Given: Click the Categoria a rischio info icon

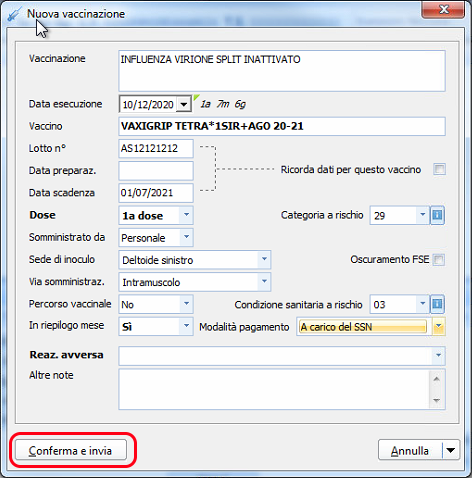Looking at the screenshot, I should point(437,215).
